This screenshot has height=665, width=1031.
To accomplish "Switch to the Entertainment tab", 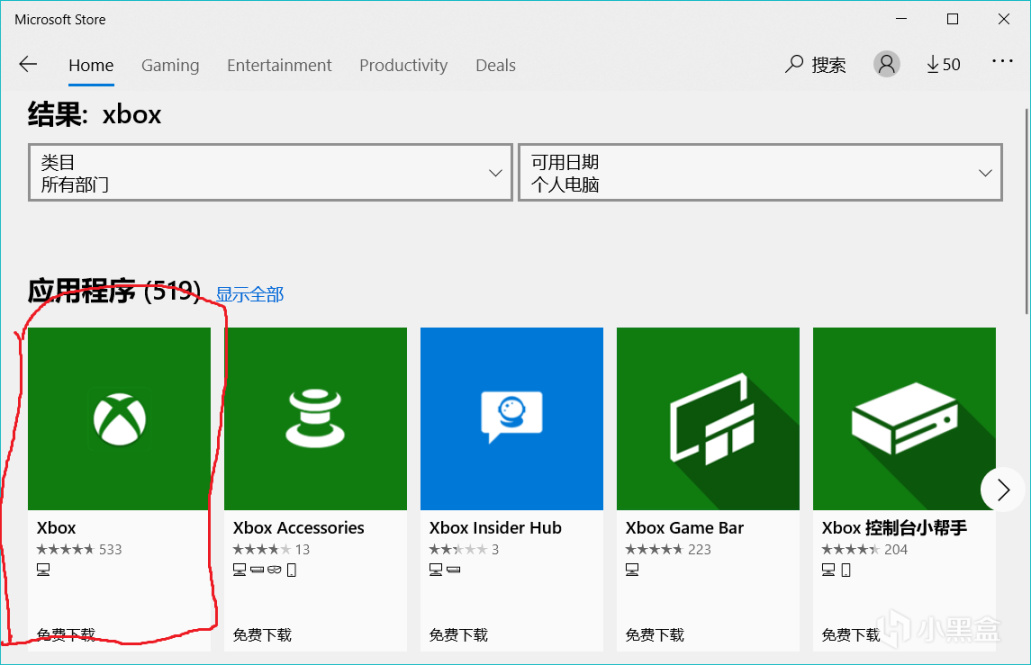I will [x=279, y=65].
